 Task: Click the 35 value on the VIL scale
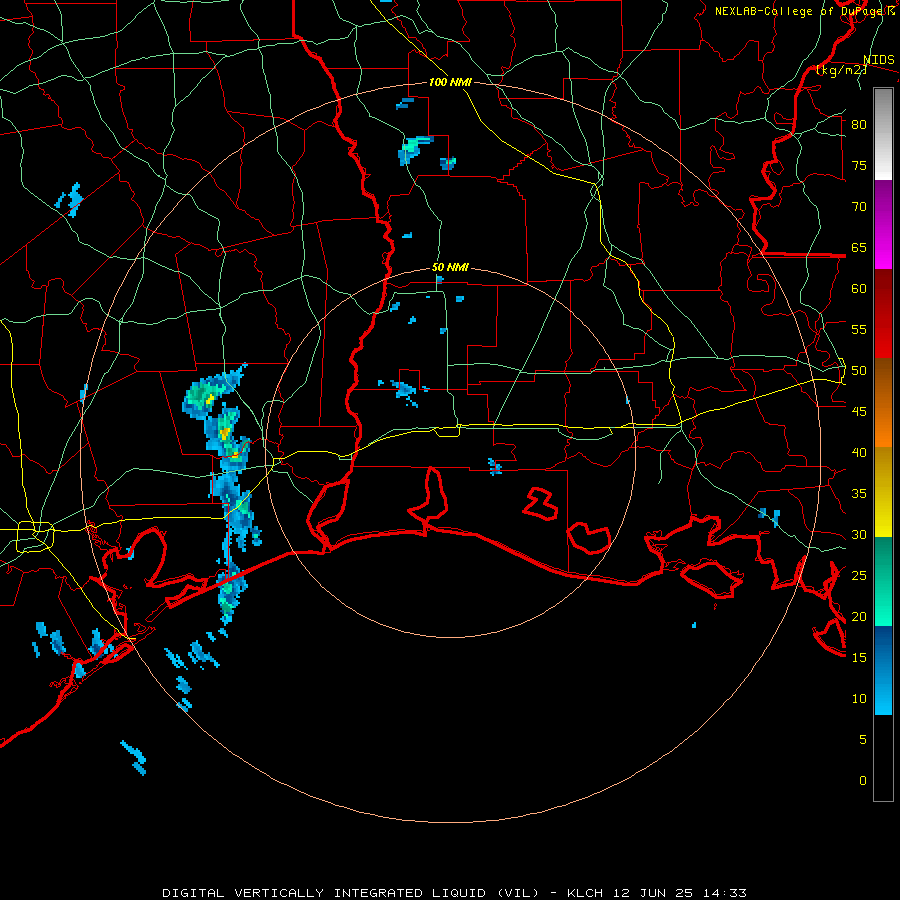[x=859, y=494]
